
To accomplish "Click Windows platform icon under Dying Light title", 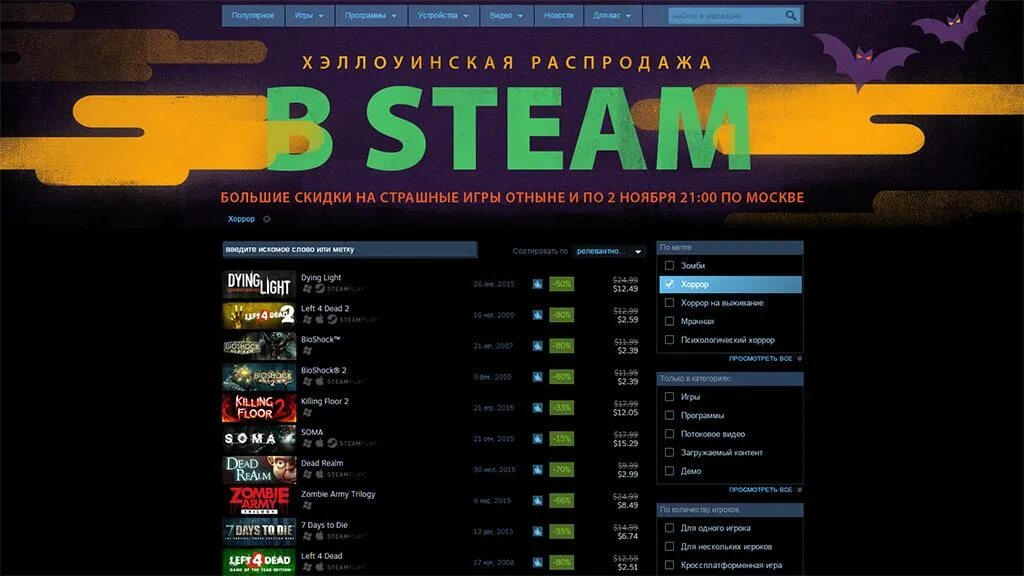I will point(307,289).
